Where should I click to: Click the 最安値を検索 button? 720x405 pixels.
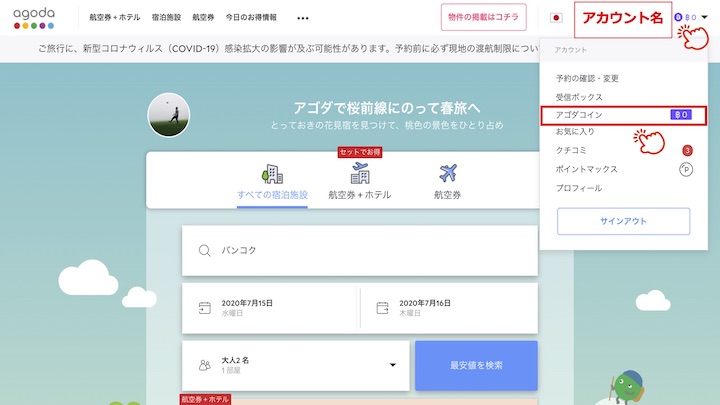(x=476, y=366)
